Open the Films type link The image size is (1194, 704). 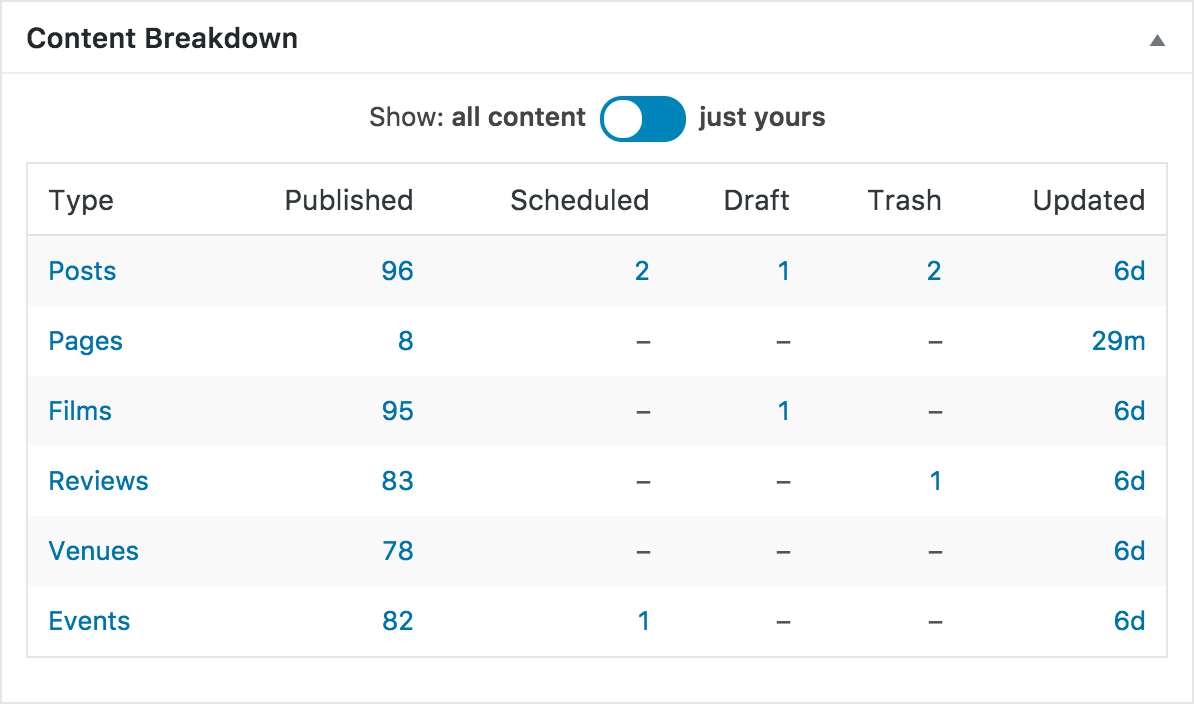point(80,411)
